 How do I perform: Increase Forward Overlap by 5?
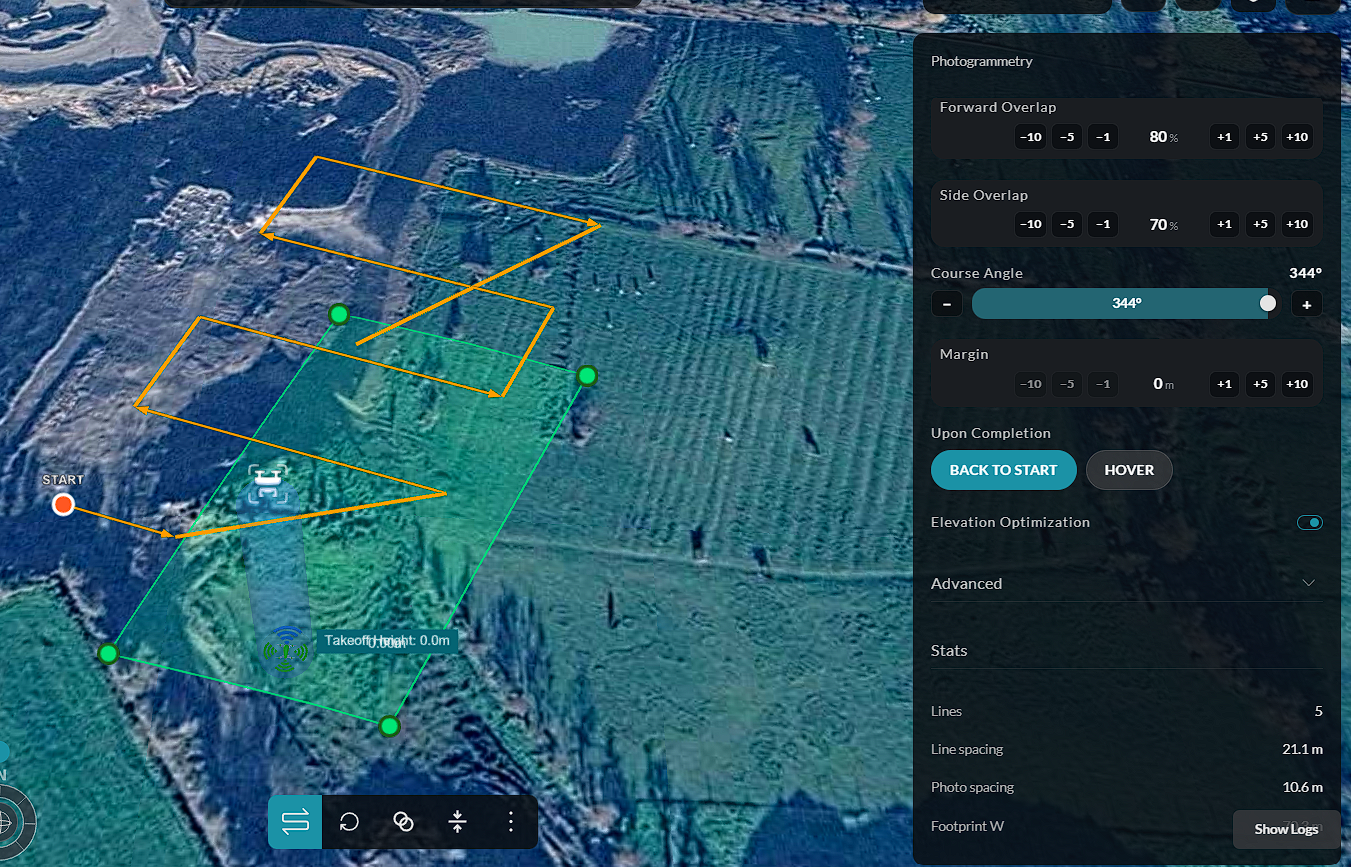[1260, 137]
